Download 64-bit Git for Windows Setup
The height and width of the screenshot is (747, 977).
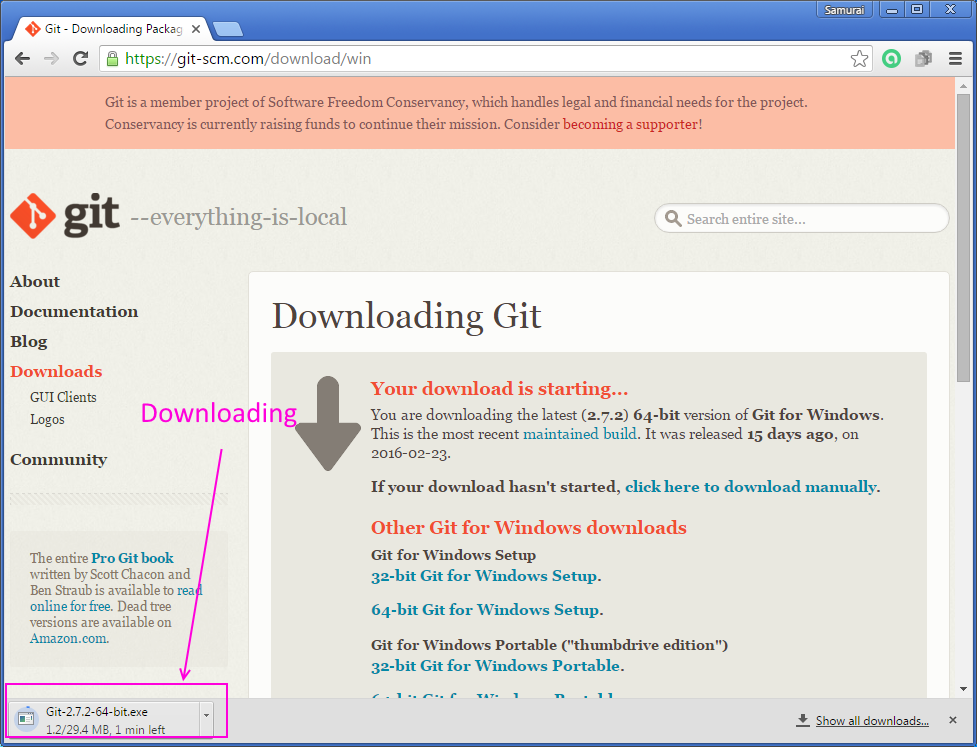pyautogui.click(x=485, y=609)
